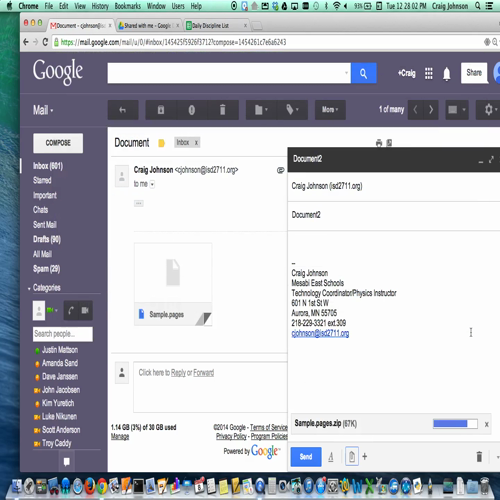Click the attachment paperclip indicator in message header
500x500 pixels.
pos(281,170)
